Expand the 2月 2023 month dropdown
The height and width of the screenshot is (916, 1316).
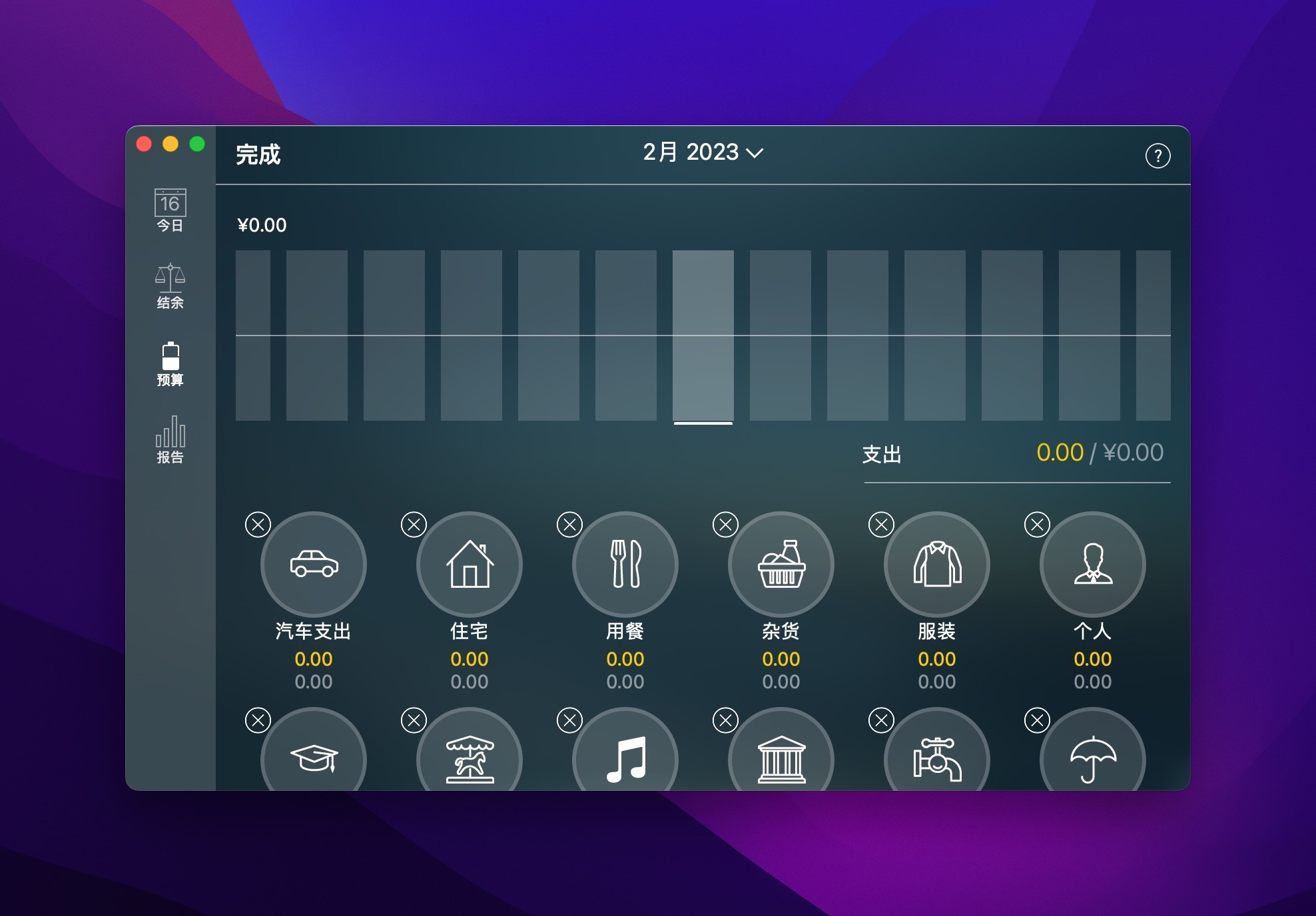tap(703, 152)
